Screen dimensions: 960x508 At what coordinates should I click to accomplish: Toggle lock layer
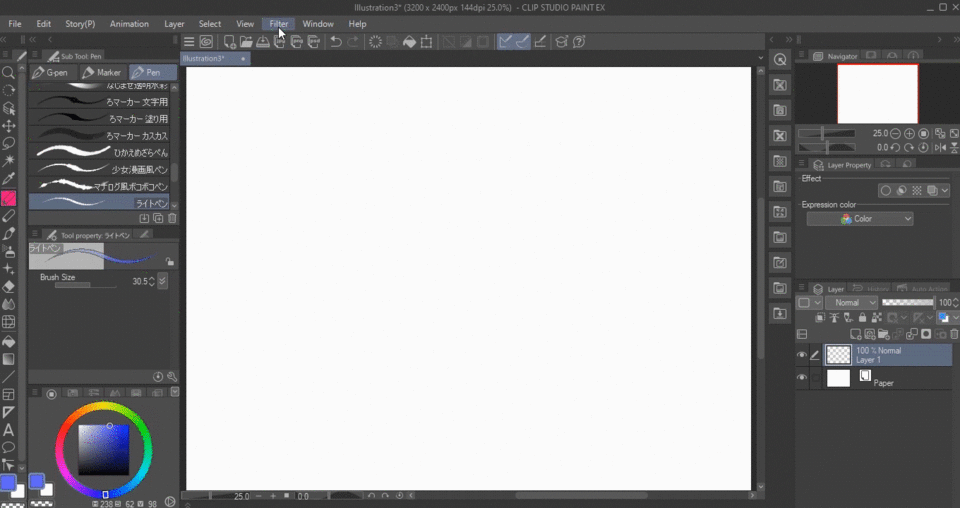pyautogui.click(x=862, y=318)
